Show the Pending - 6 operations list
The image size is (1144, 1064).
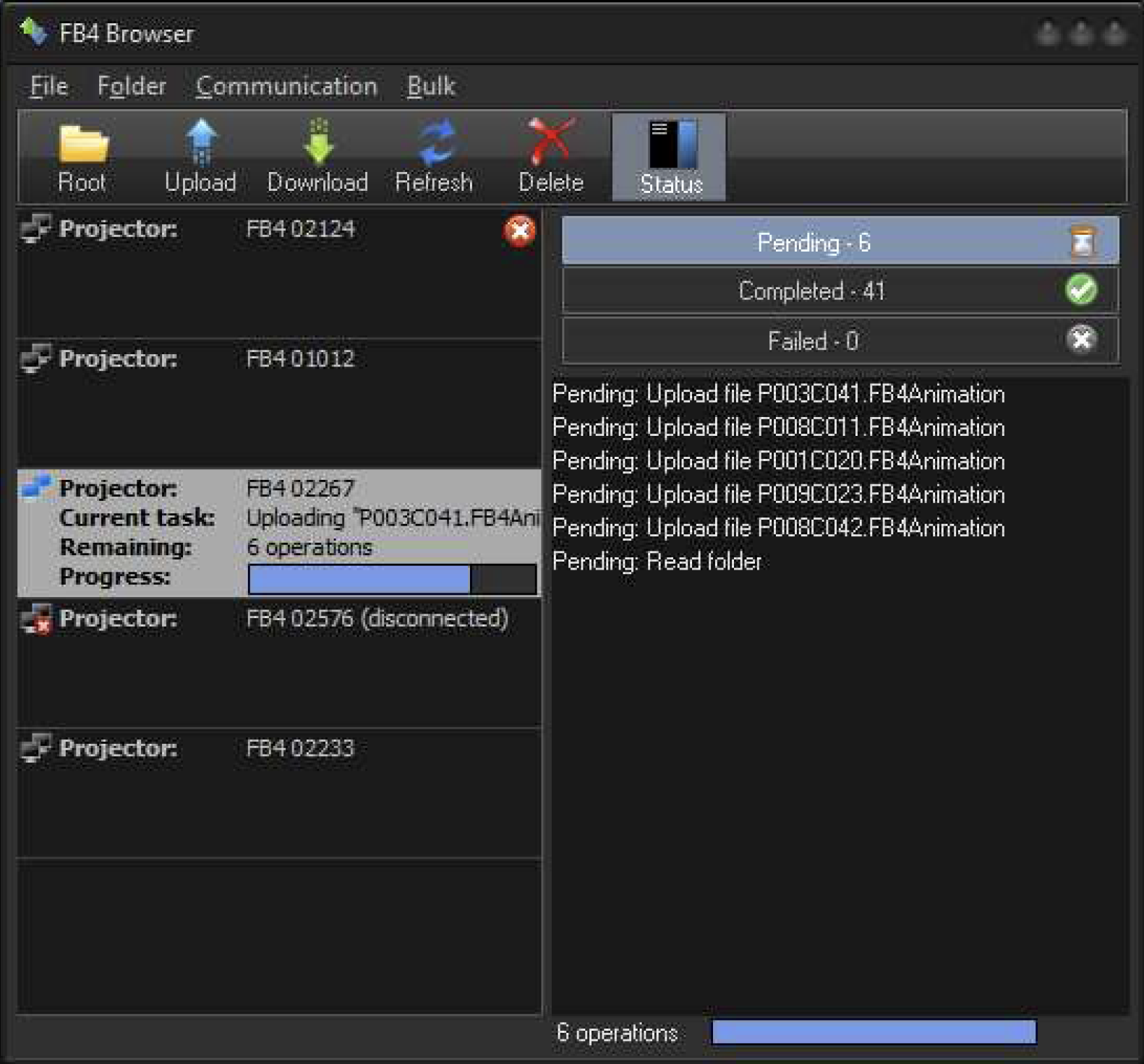(840, 241)
